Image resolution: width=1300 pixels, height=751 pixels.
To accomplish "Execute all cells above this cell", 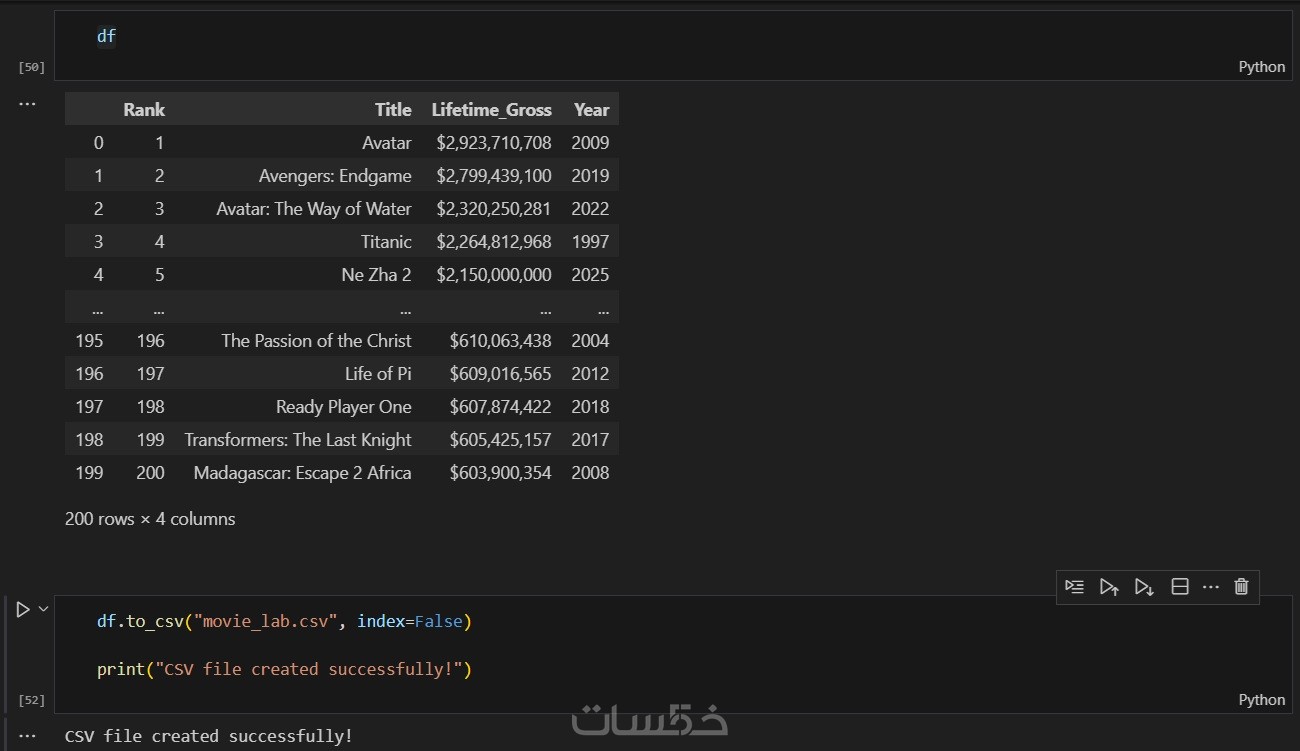I will (1109, 587).
